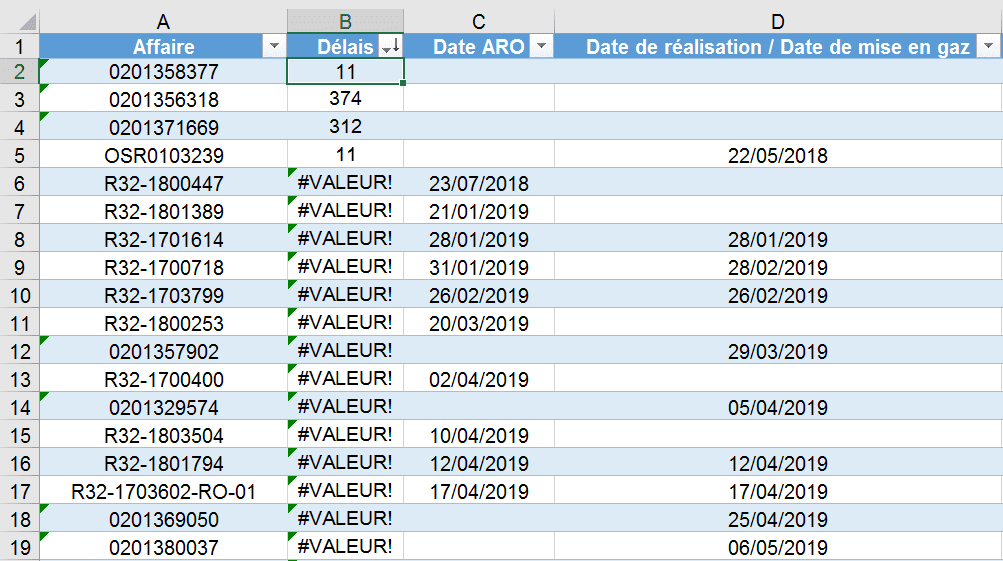Select the cell with value 312
This screenshot has height=561, width=1003.
[x=345, y=127]
